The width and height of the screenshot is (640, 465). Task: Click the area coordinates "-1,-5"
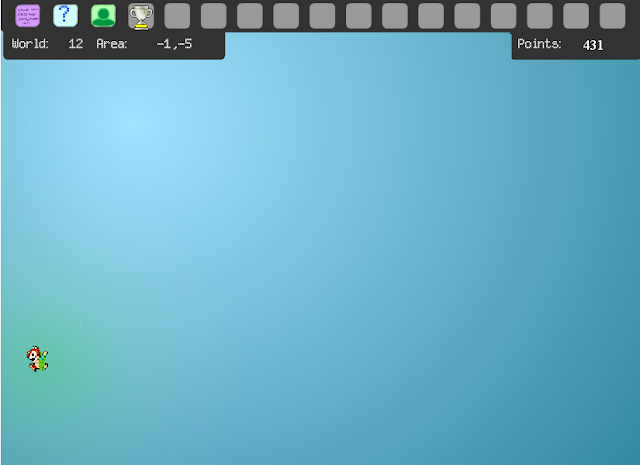click(174, 44)
